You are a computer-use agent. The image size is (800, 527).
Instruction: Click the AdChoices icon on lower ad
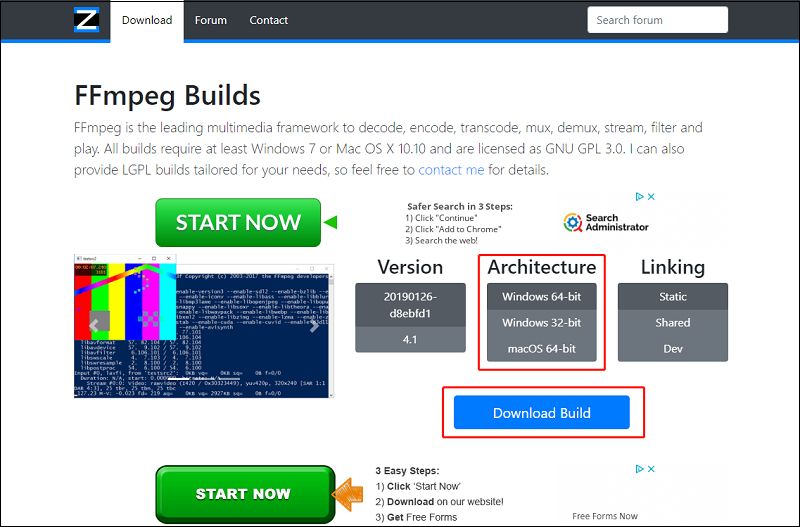639,469
